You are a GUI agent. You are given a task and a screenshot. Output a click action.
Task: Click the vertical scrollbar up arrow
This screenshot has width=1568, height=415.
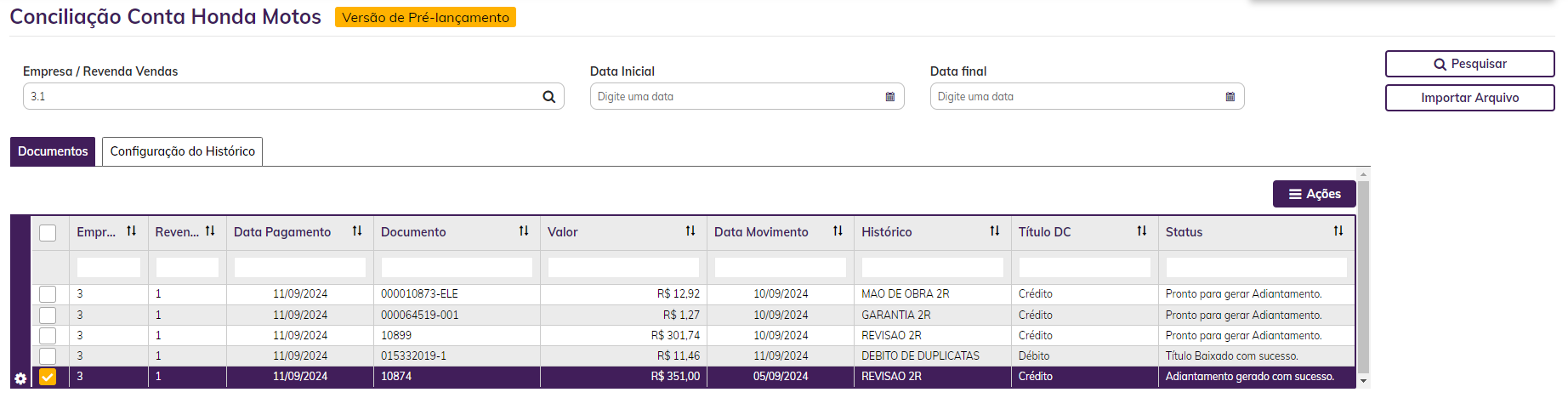(1364, 174)
